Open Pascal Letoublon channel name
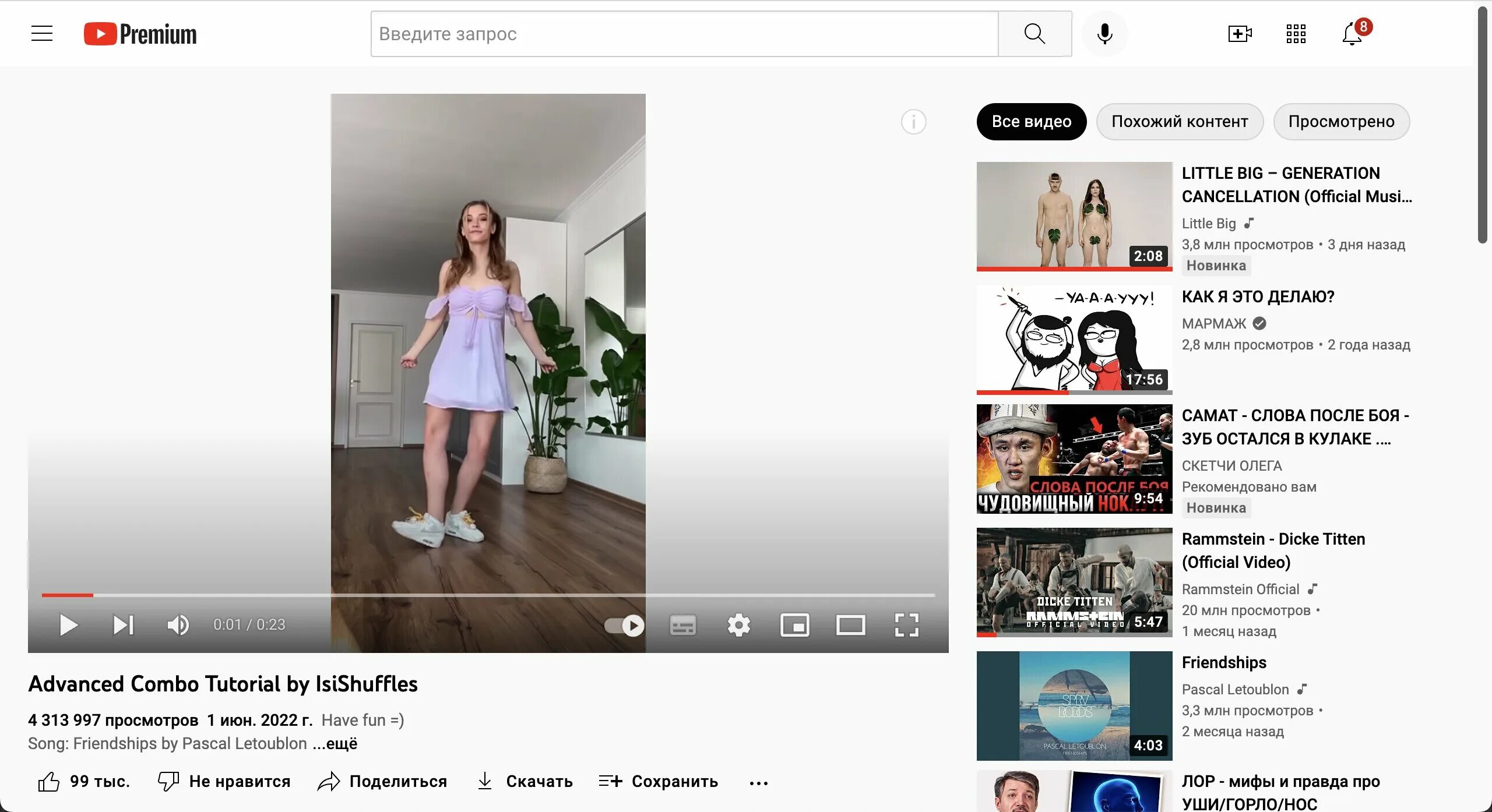 (x=1235, y=690)
